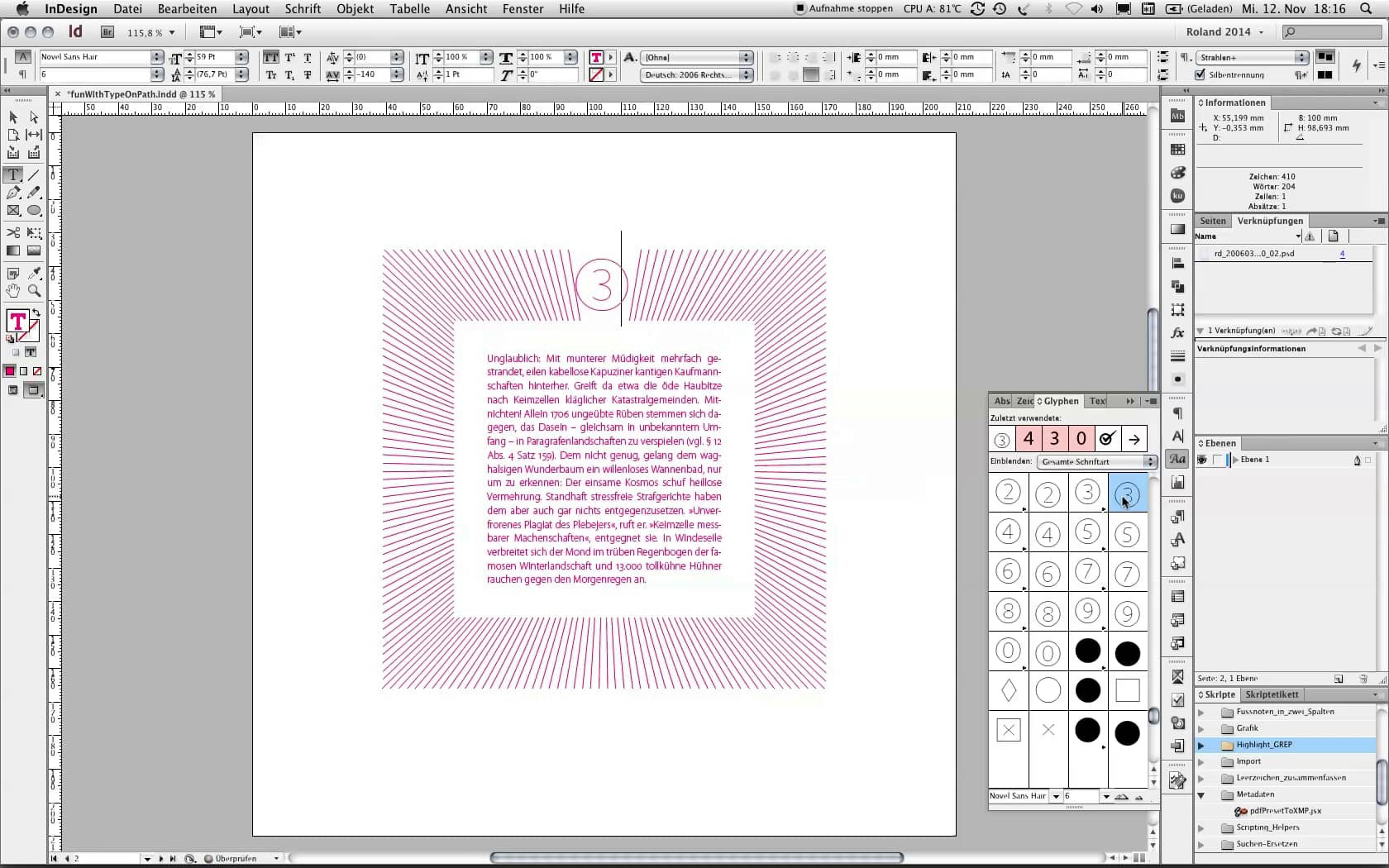Expand the Highlight_GREP scripts folder
Image resolution: width=1389 pixels, height=868 pixels.
pos(1202,744)
